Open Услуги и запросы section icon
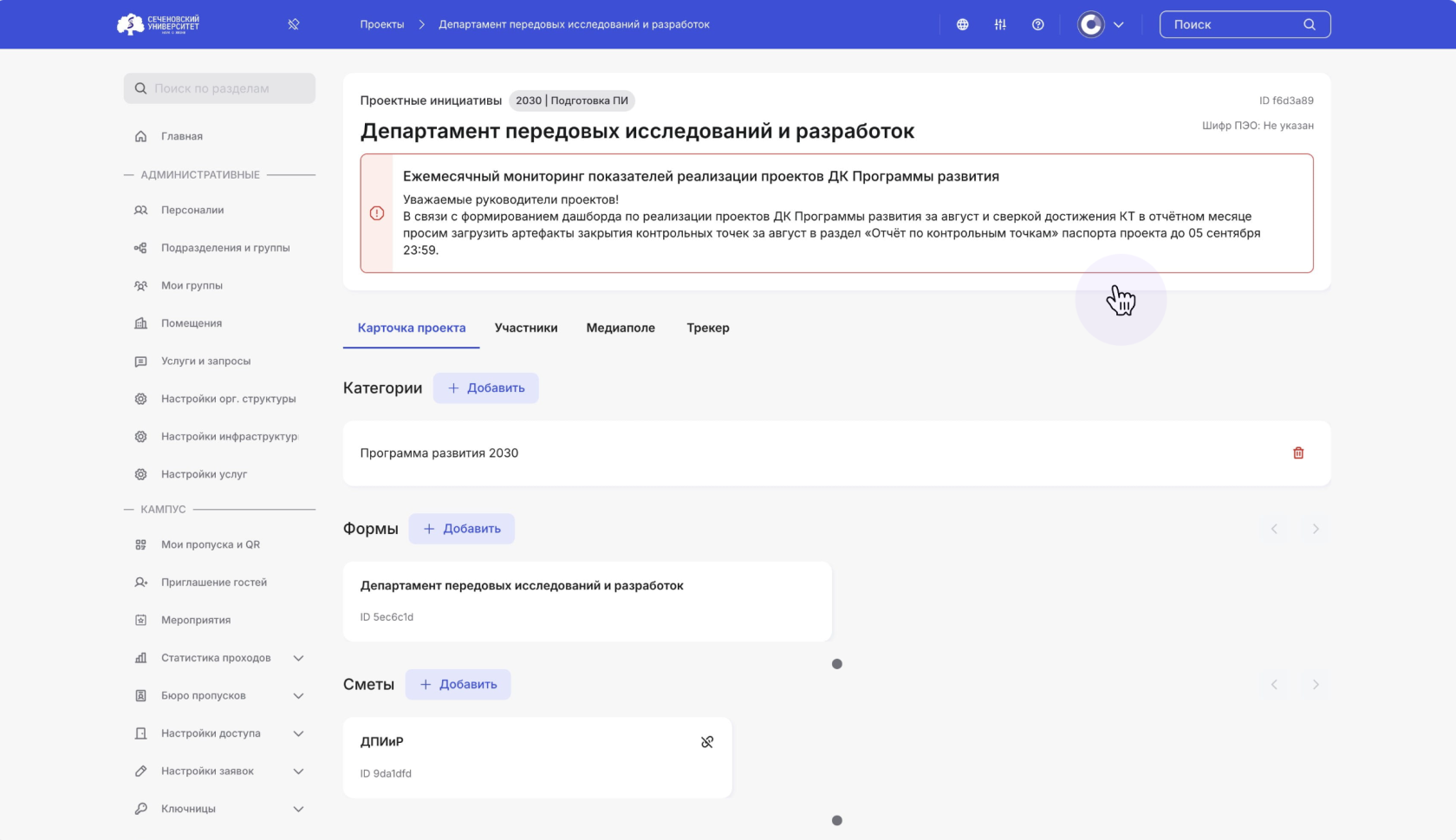Screen dimensions: 1456x840 140,361
